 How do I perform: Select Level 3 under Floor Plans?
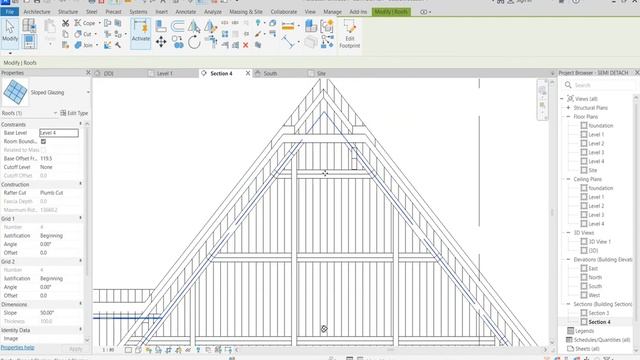point(596,152)
